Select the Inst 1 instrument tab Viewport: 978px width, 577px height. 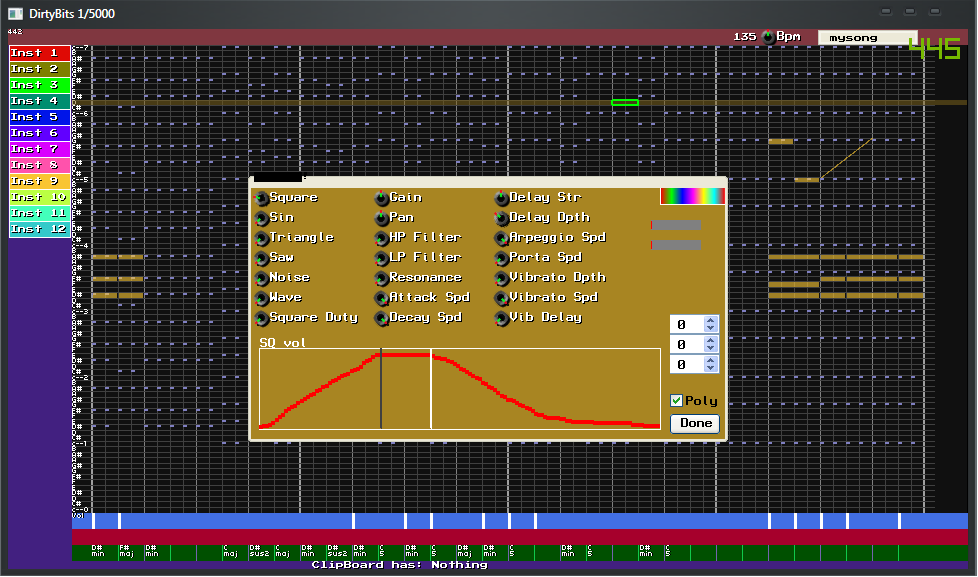point(39,53)
